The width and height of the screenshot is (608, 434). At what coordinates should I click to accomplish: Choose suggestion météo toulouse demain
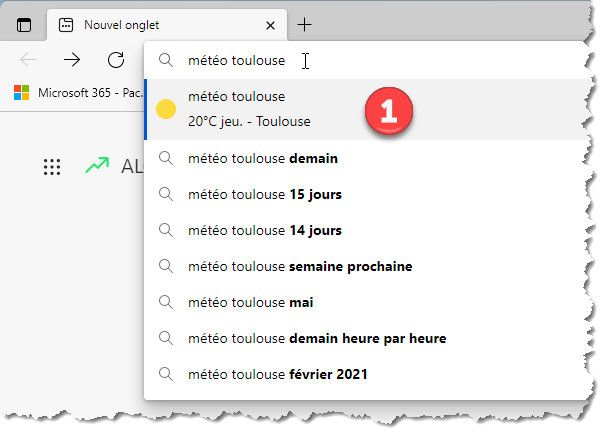coord(263,158)
